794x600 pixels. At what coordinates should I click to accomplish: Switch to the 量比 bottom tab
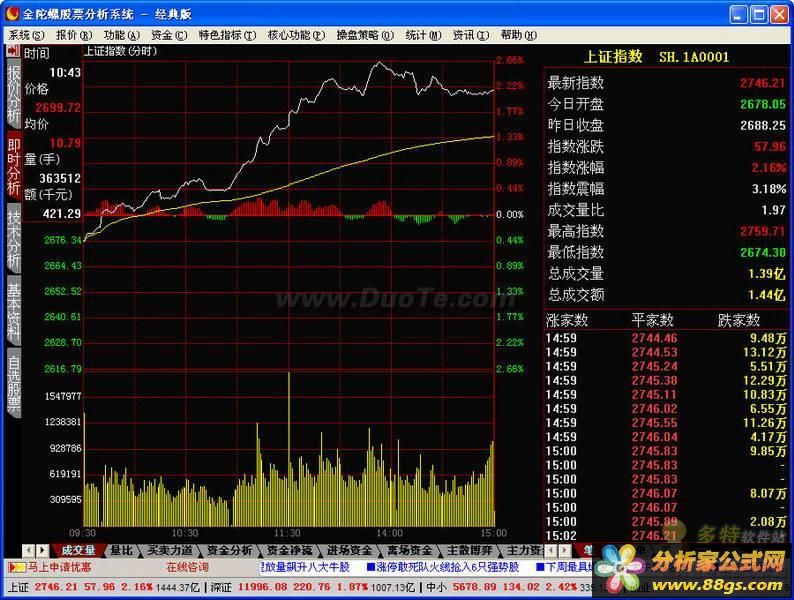coord(122,550)
